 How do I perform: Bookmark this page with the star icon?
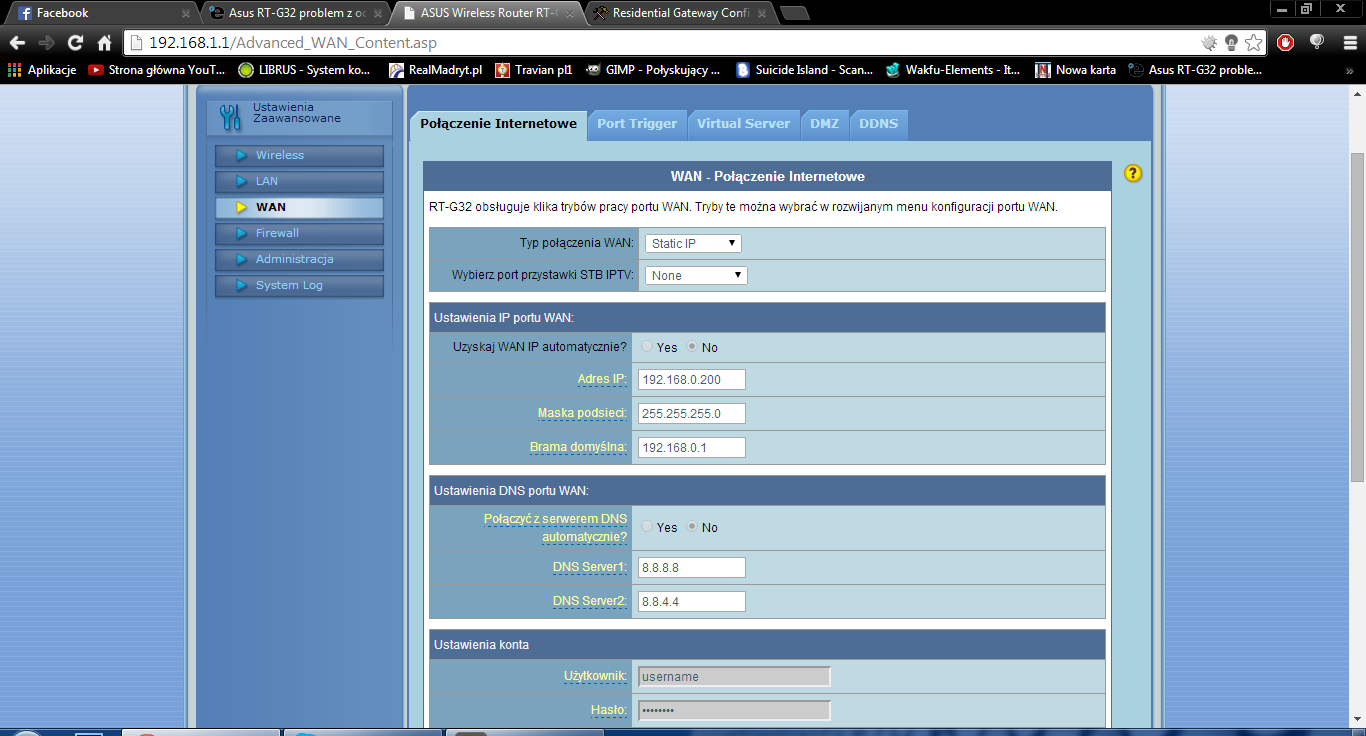tap(1253, 43)
